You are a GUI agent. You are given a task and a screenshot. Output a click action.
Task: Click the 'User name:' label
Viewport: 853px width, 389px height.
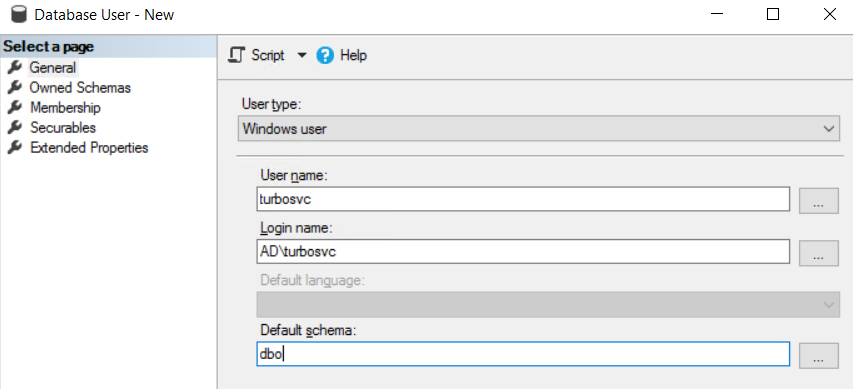pos(295,175)
